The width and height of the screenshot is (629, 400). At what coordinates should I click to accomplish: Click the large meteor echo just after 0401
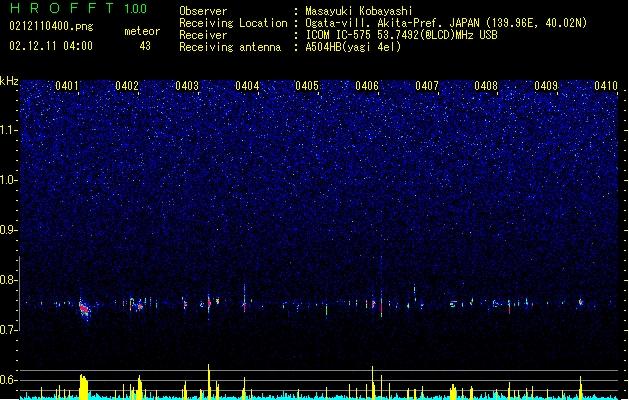84,309
